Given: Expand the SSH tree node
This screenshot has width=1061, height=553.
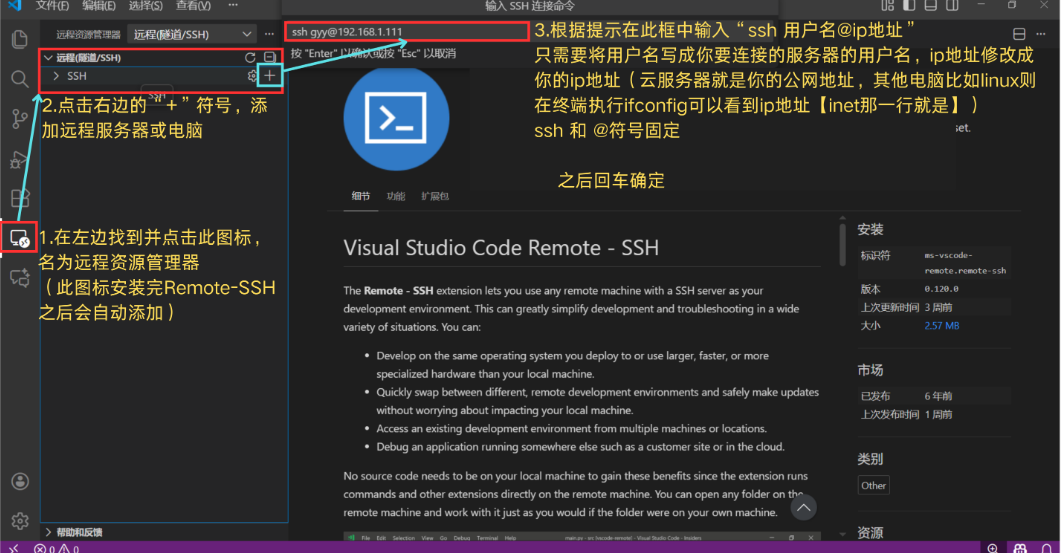Looking at the screenshot, I should pos(56,76).
